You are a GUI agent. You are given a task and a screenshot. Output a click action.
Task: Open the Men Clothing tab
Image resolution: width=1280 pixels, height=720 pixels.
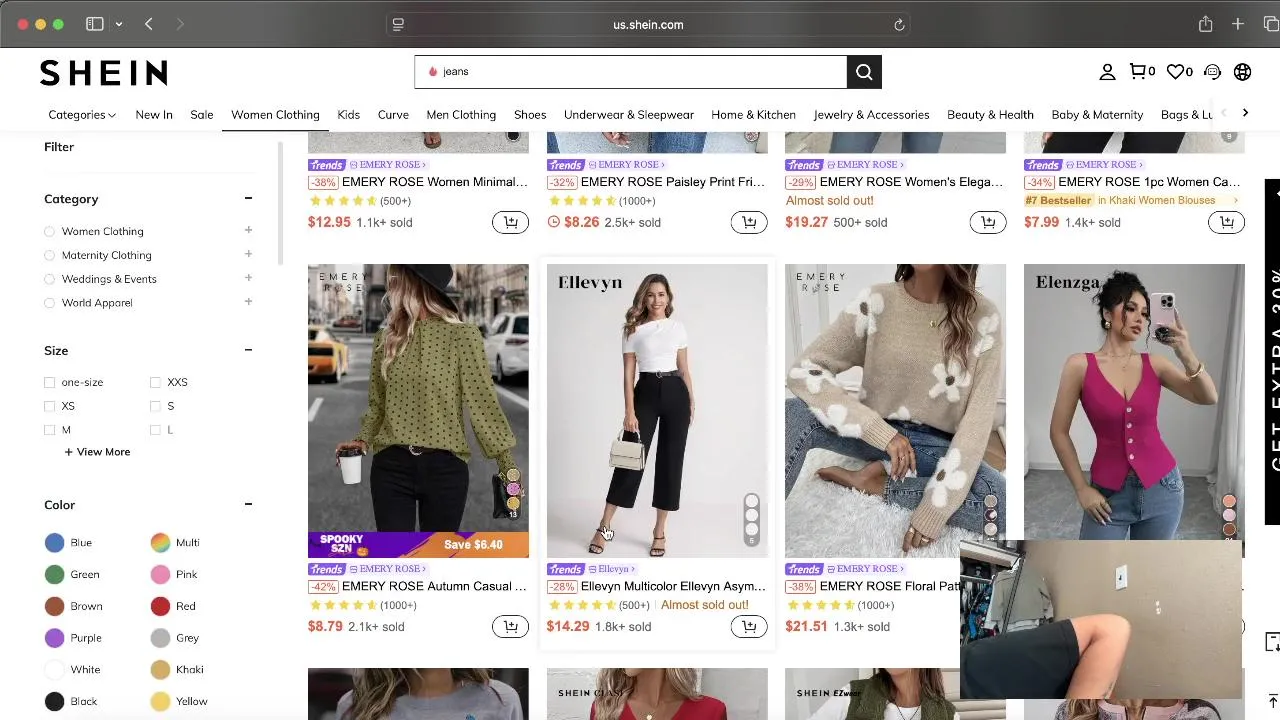pyautogui.click(x=461, y=115)
